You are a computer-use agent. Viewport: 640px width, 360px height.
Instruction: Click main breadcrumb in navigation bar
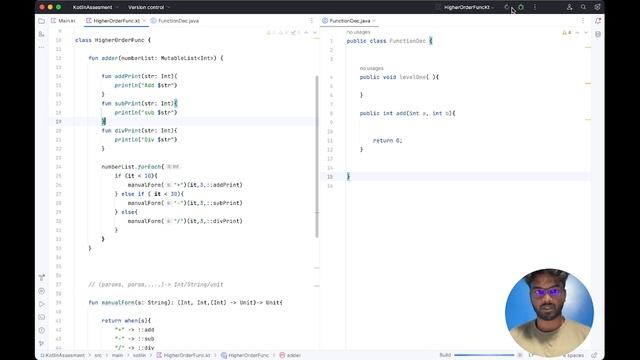click(118, 356)
